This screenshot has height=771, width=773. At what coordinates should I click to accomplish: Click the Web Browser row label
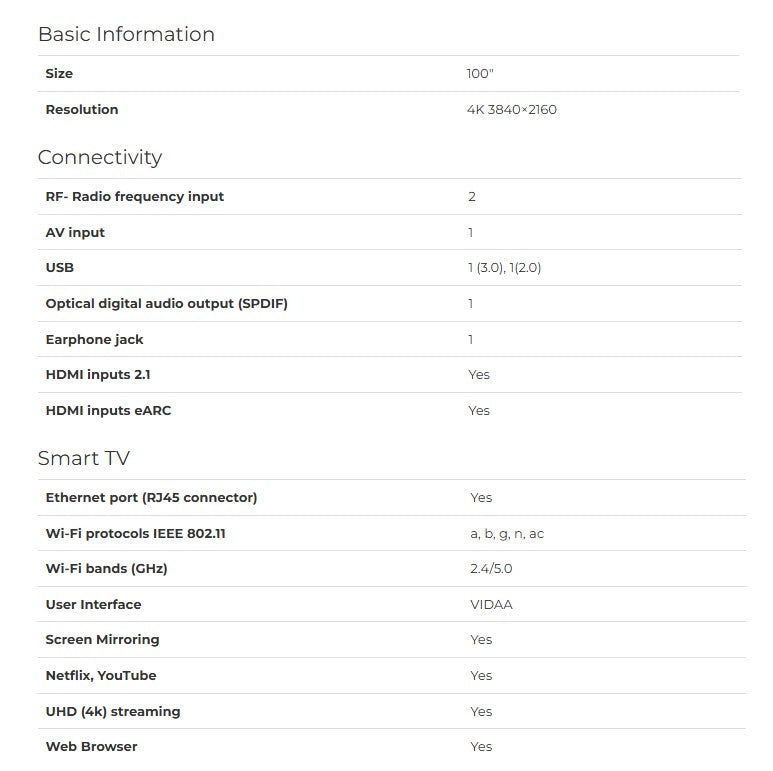[91, 747]
